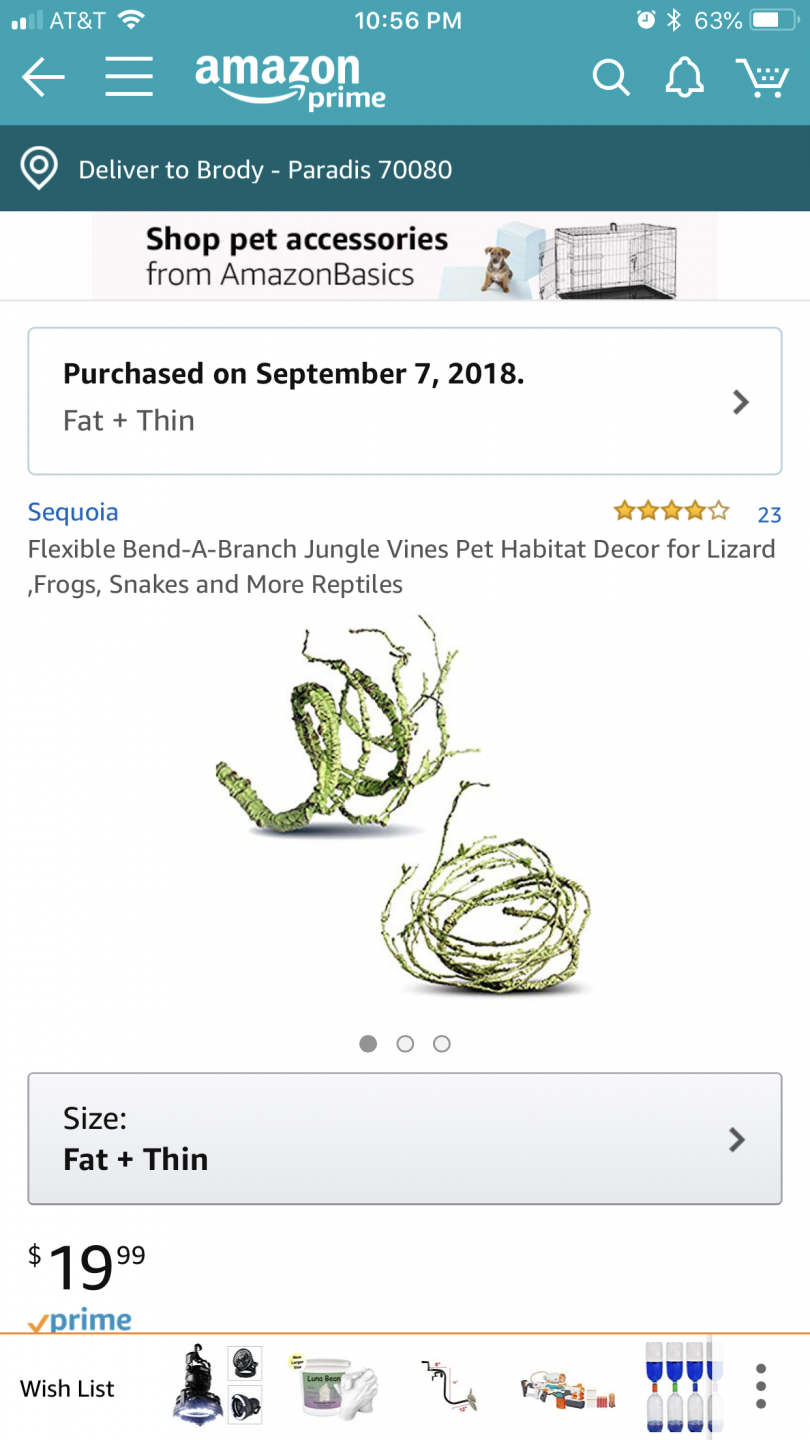The height and width of the screenshot is (1440, 810).
Task: Tap the vines product image
Action: click(404, 810)
